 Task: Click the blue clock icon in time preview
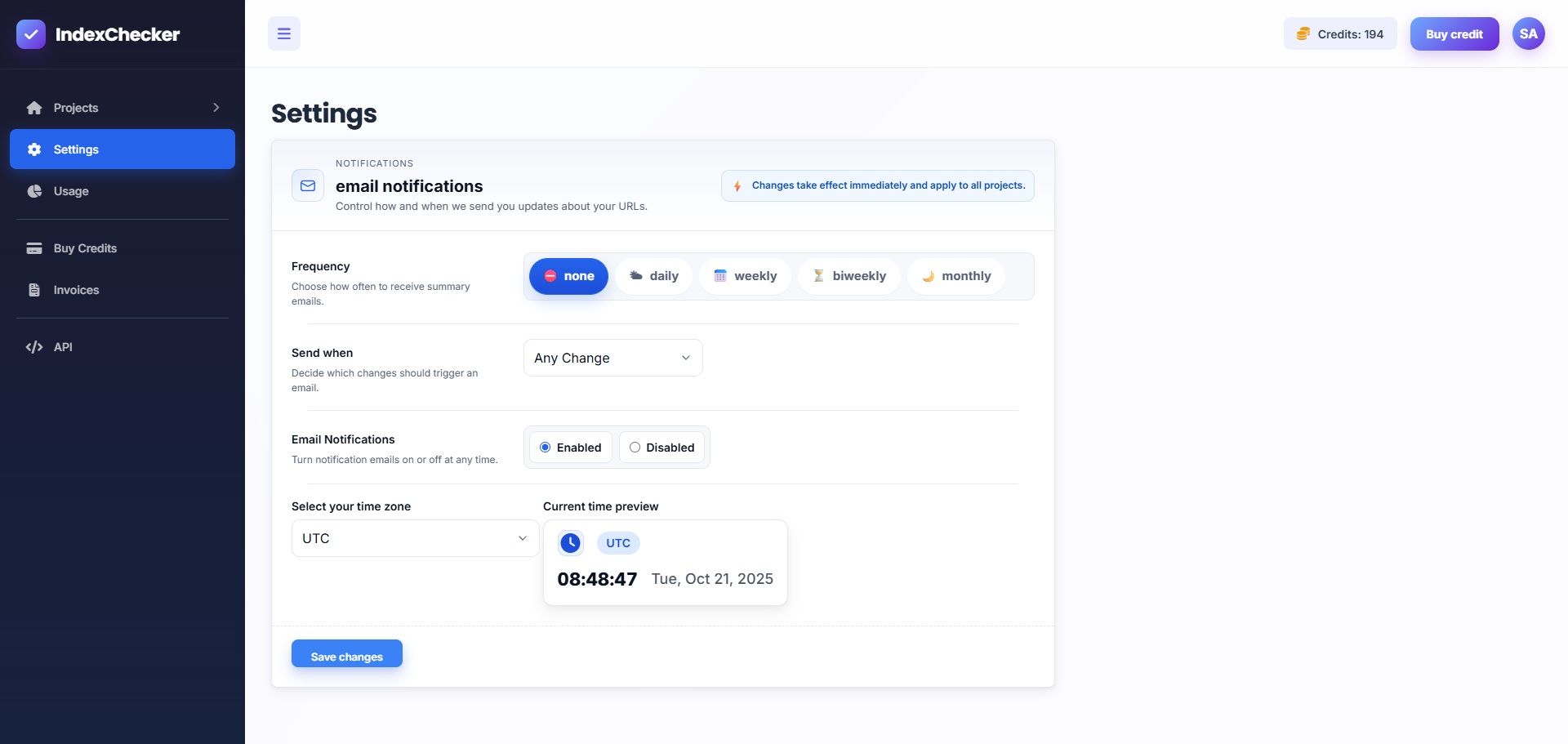coord(570,543)
